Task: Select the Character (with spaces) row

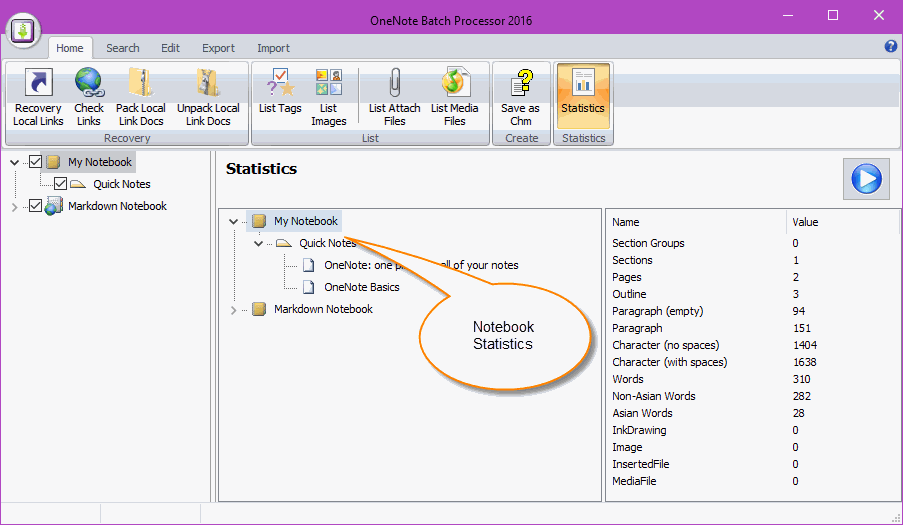Action: point(752,362)
